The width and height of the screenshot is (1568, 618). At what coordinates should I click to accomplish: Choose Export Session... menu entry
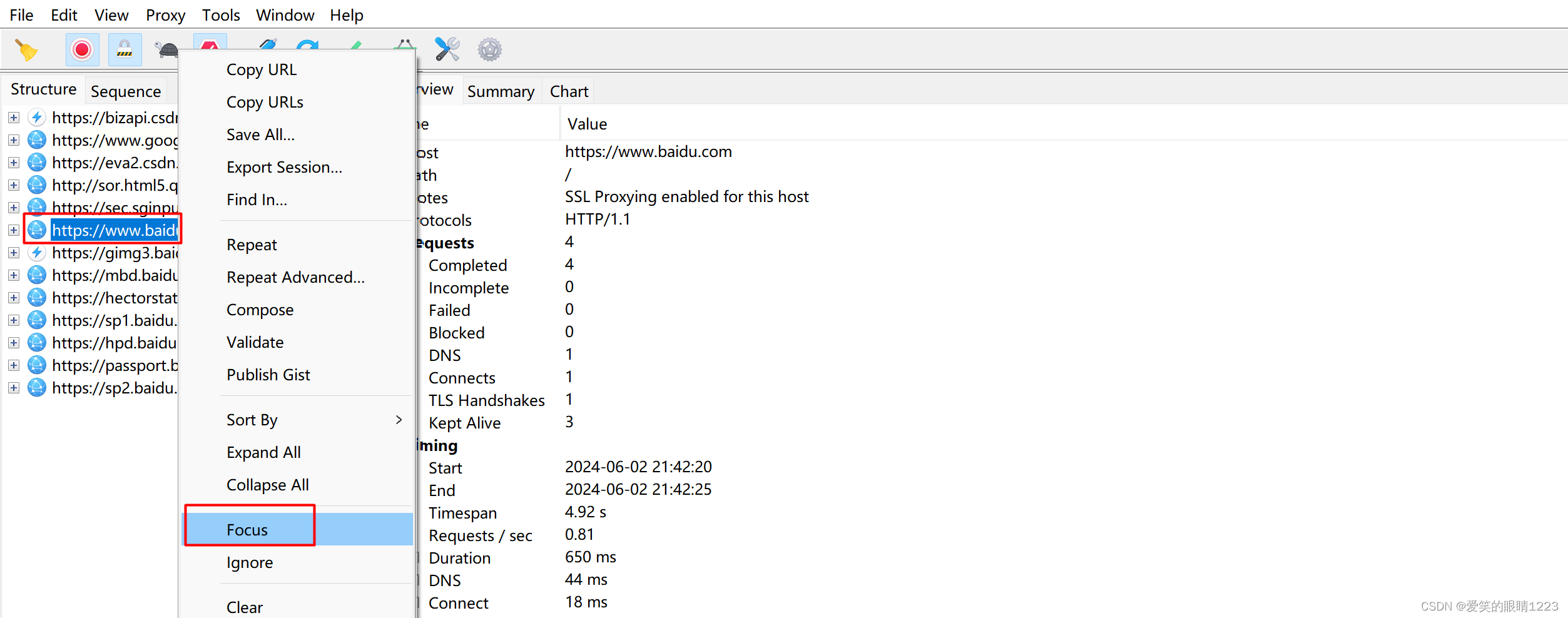(x=297, y=167)
